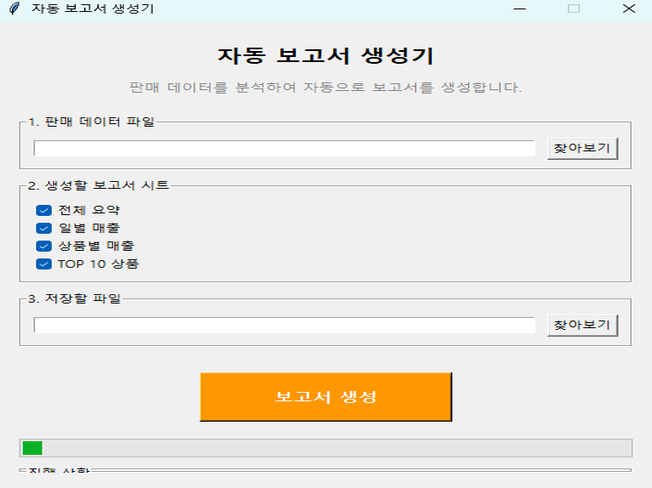Viewport: 652px width, 488px height.
Task: Click the feather app icon in title bar
Action: click(x=13, y=8)
